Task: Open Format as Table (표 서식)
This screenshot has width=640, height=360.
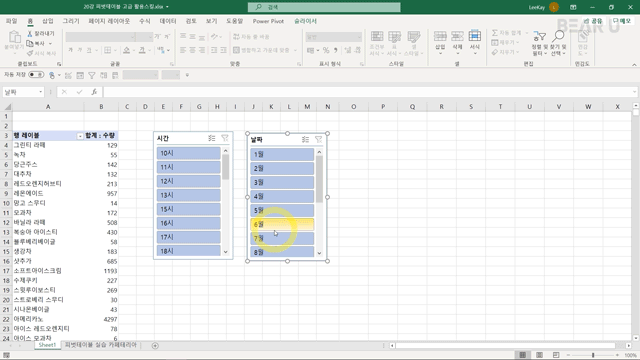Action: pyautogui.click(x=394, y=43)
